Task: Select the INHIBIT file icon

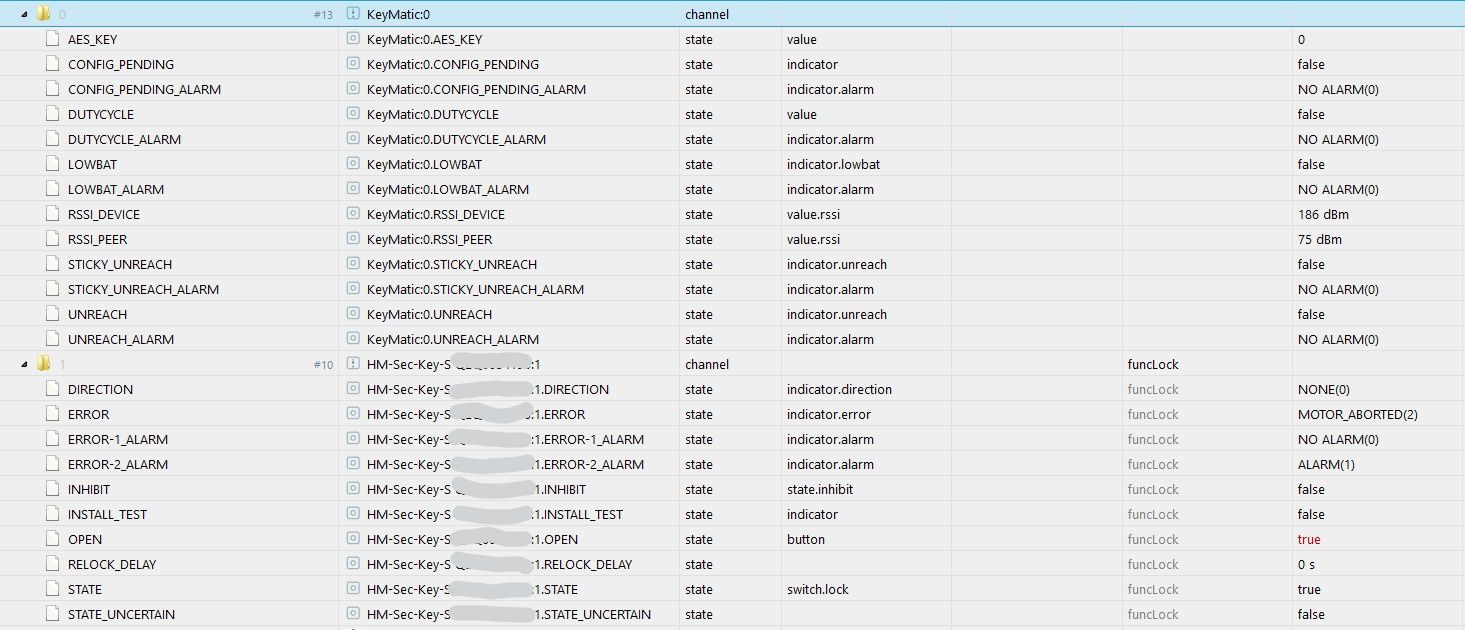Action: coord(53,489)
